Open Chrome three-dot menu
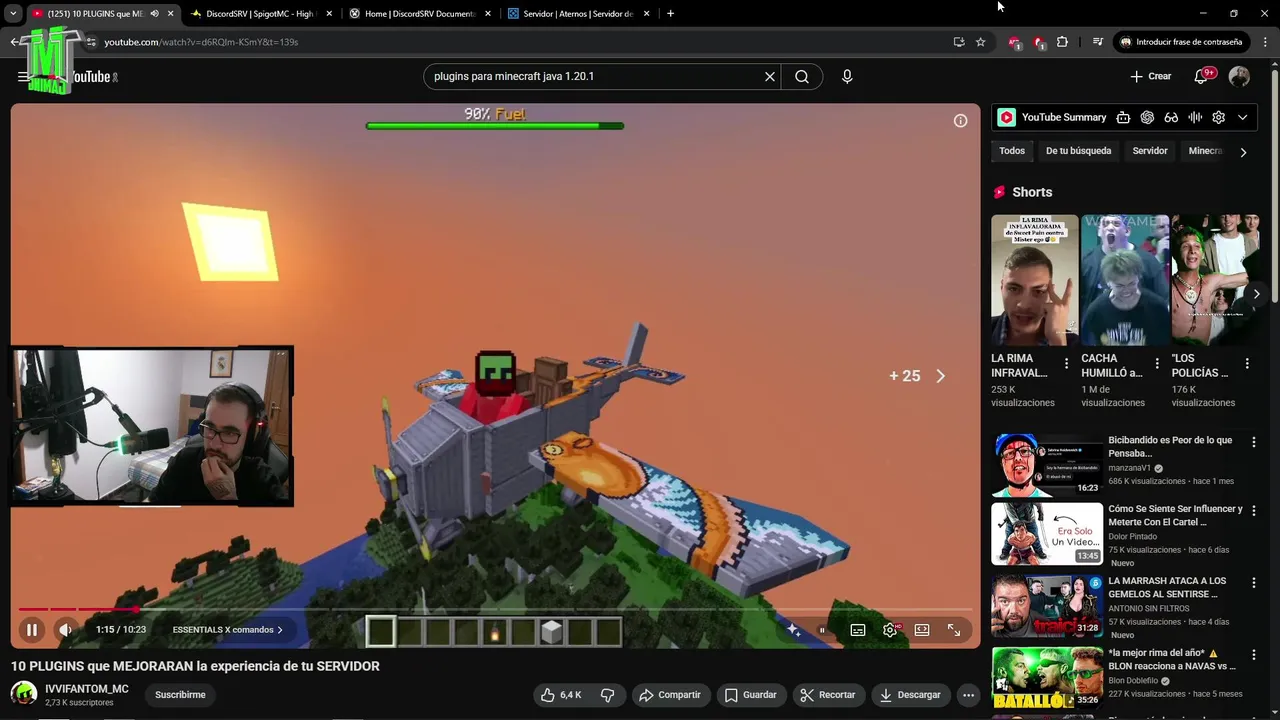Image resolution: width=1280 pixels, height=720 pixels. click(x=1265, y=42)
